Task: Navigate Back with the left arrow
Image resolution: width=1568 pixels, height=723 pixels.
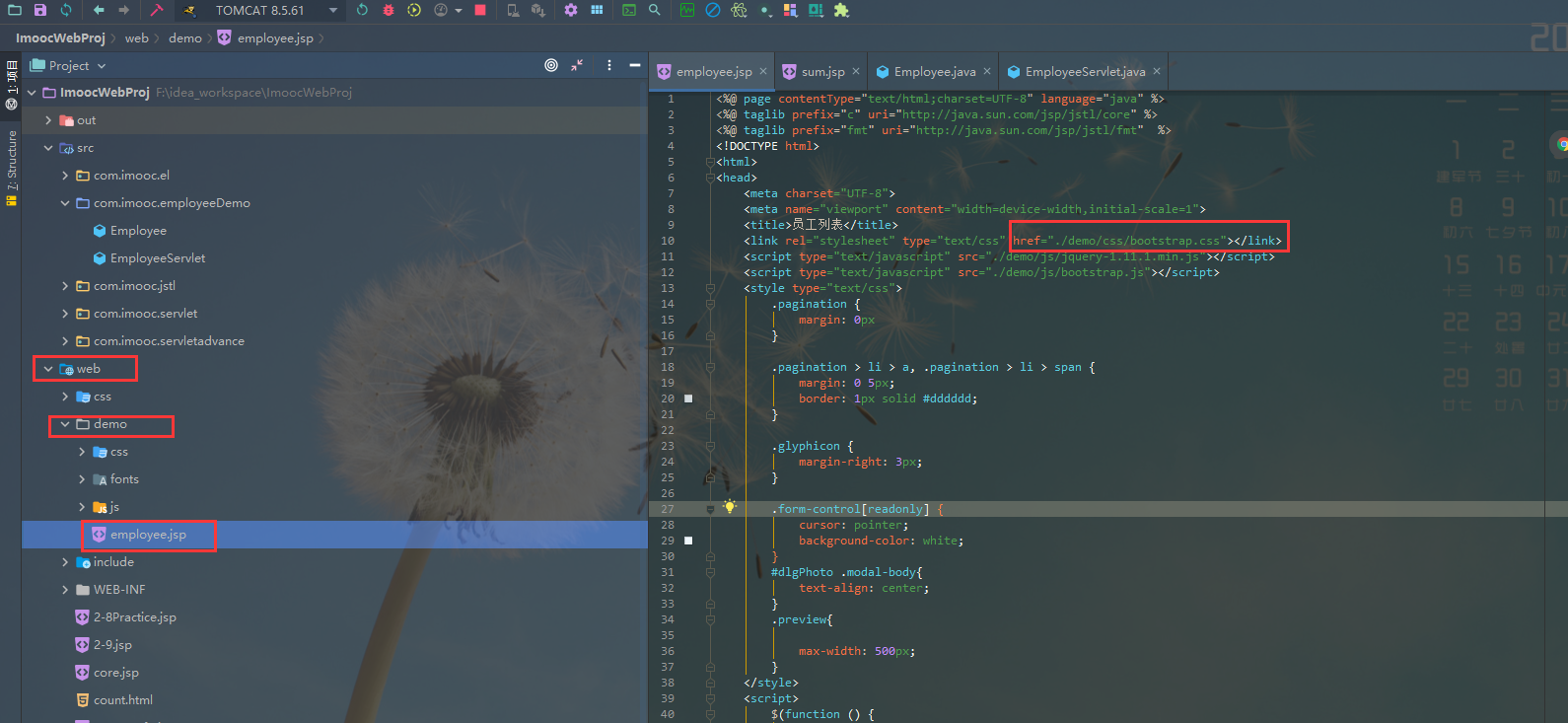Action: click(x=99, y=10)
